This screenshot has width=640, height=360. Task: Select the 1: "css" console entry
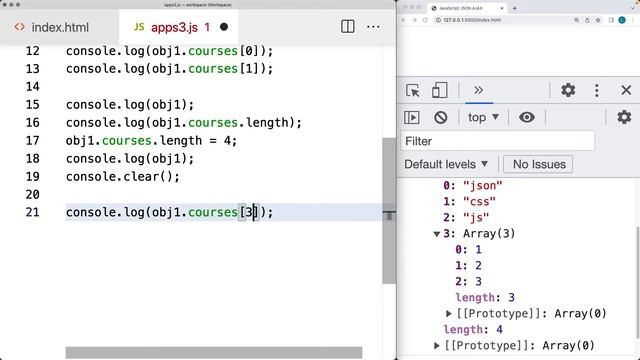pos(469,202)
